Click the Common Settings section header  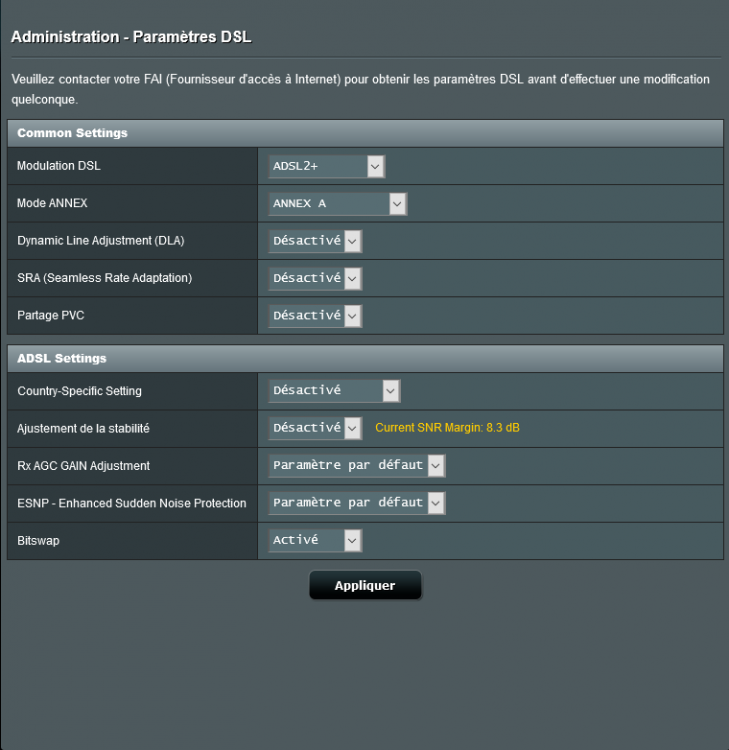72,133
